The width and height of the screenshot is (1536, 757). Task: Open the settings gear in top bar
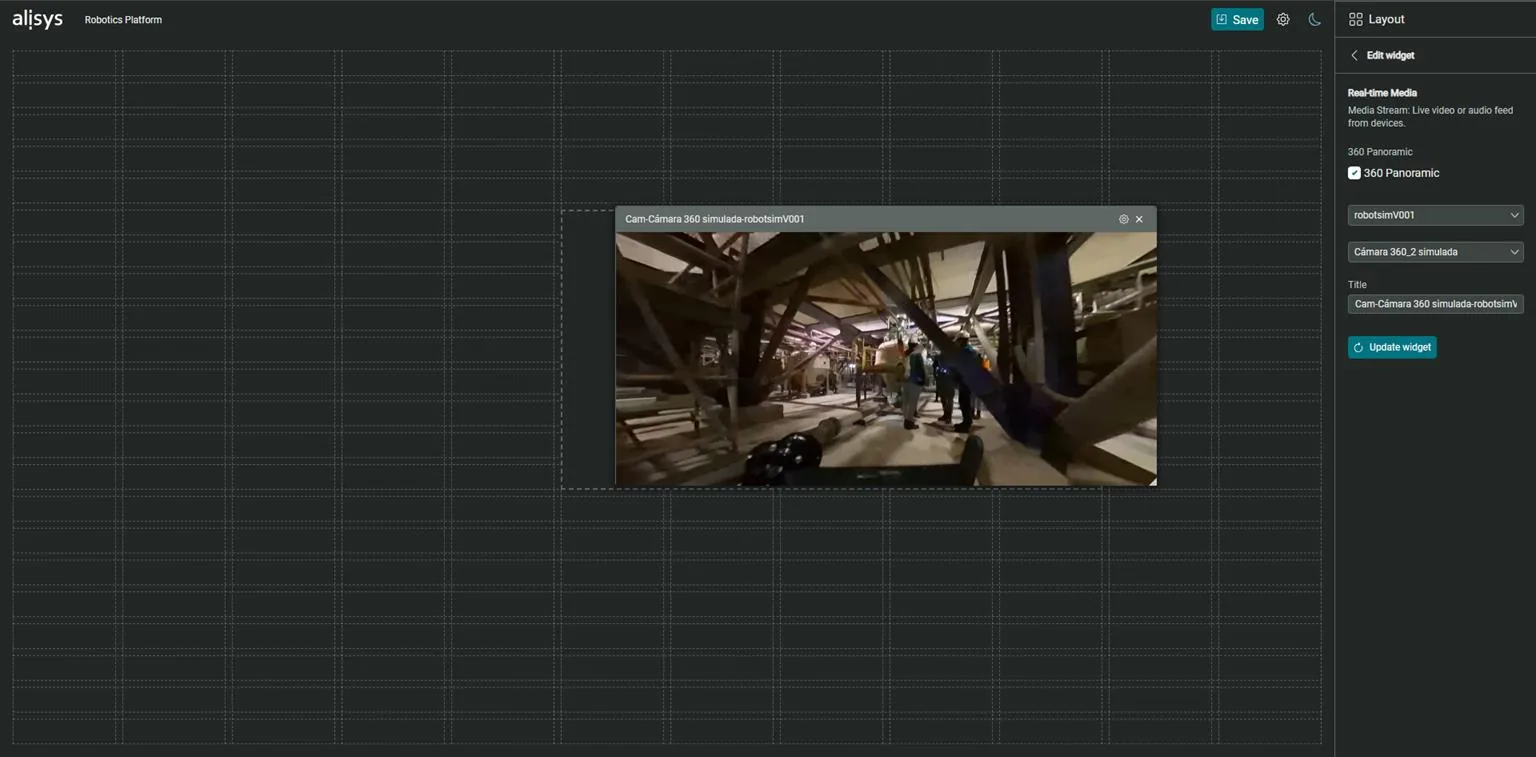click(x=1283, y=20)
